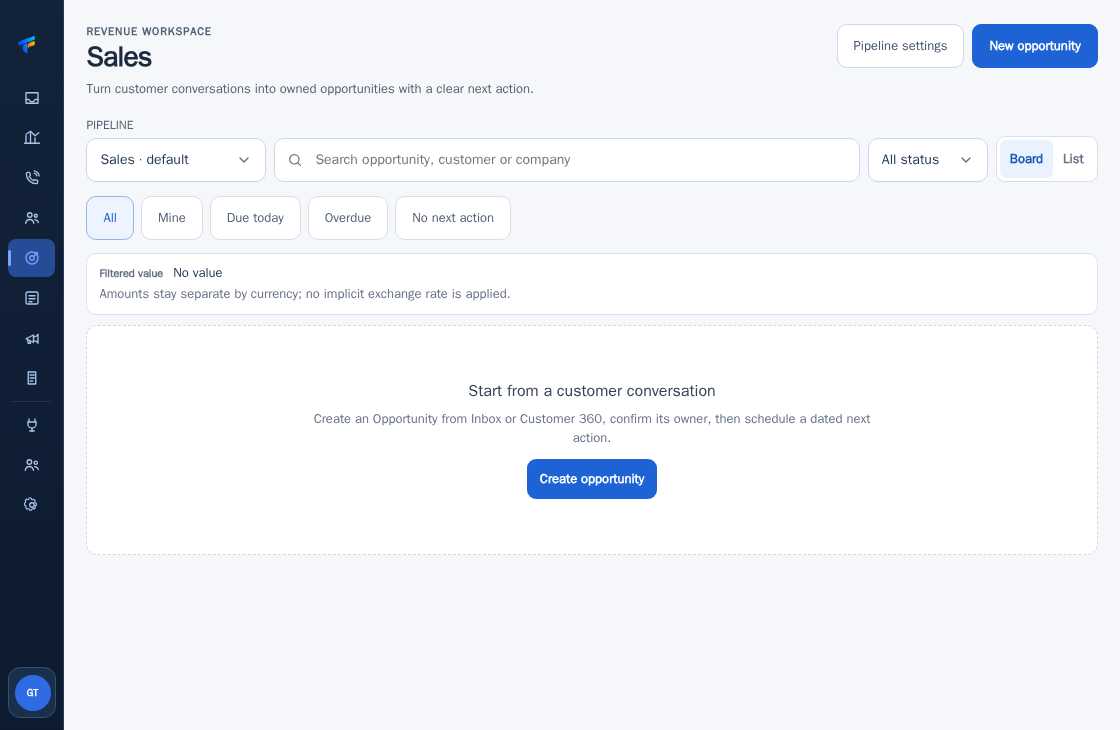
Task: Open the team people icon below the plug icon
Action: pyautogui.click(x=31, y=465)
